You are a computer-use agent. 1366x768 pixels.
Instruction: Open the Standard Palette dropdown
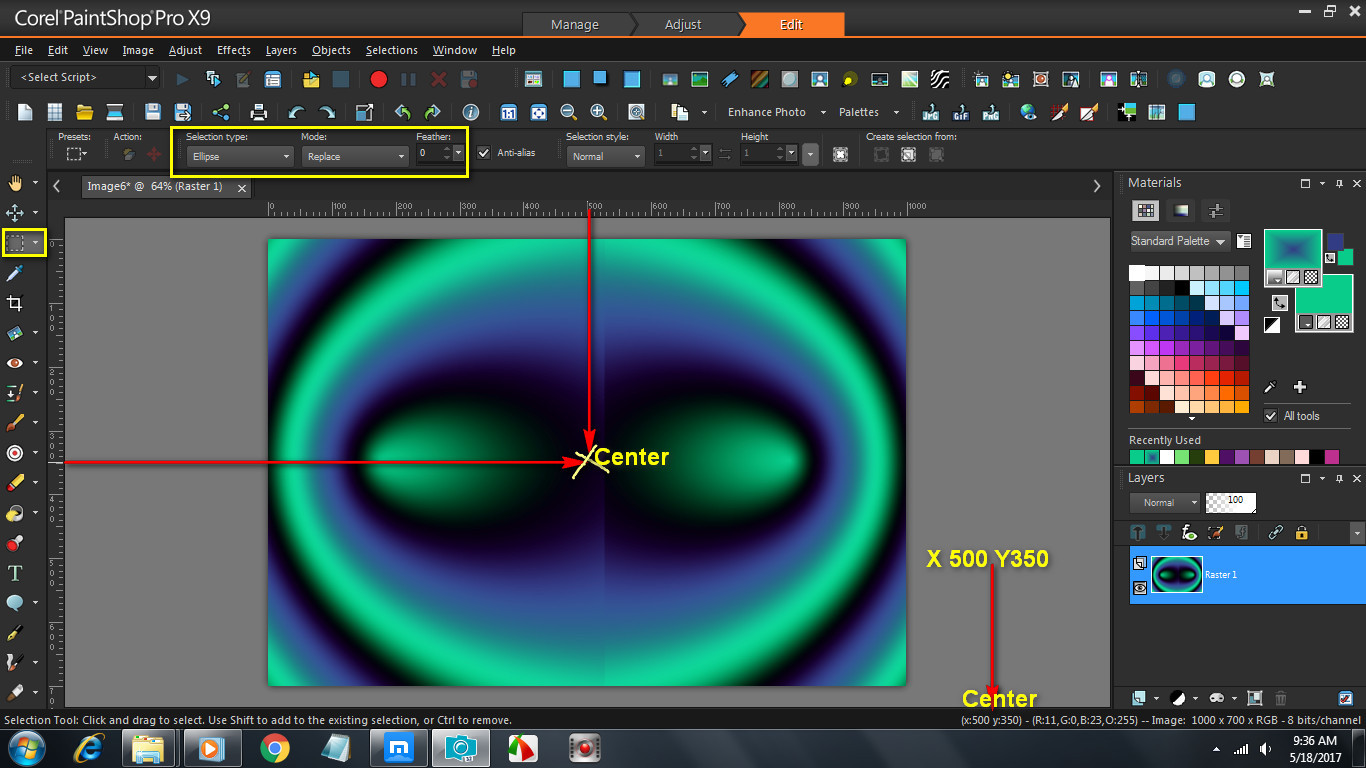tap(1178, 241)
